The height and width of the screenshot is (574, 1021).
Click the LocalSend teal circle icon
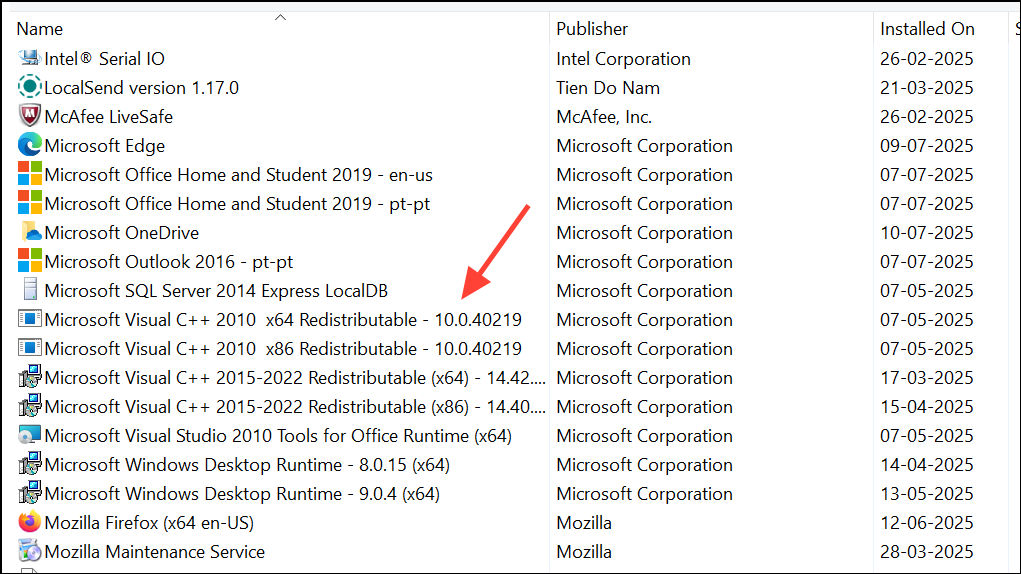pyautogui.click(x=29, y=87)
